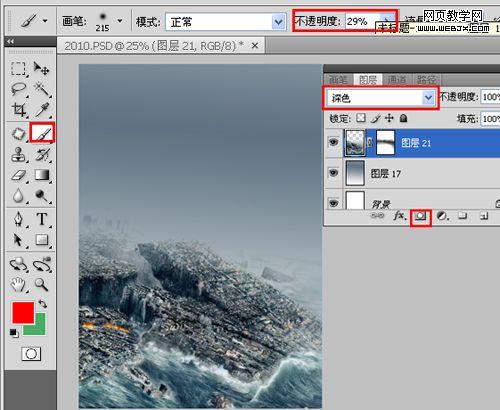This screenshot has height=410, width=500.
Task: Toggle lock image pixels
Action: click(x=376, y=118)
